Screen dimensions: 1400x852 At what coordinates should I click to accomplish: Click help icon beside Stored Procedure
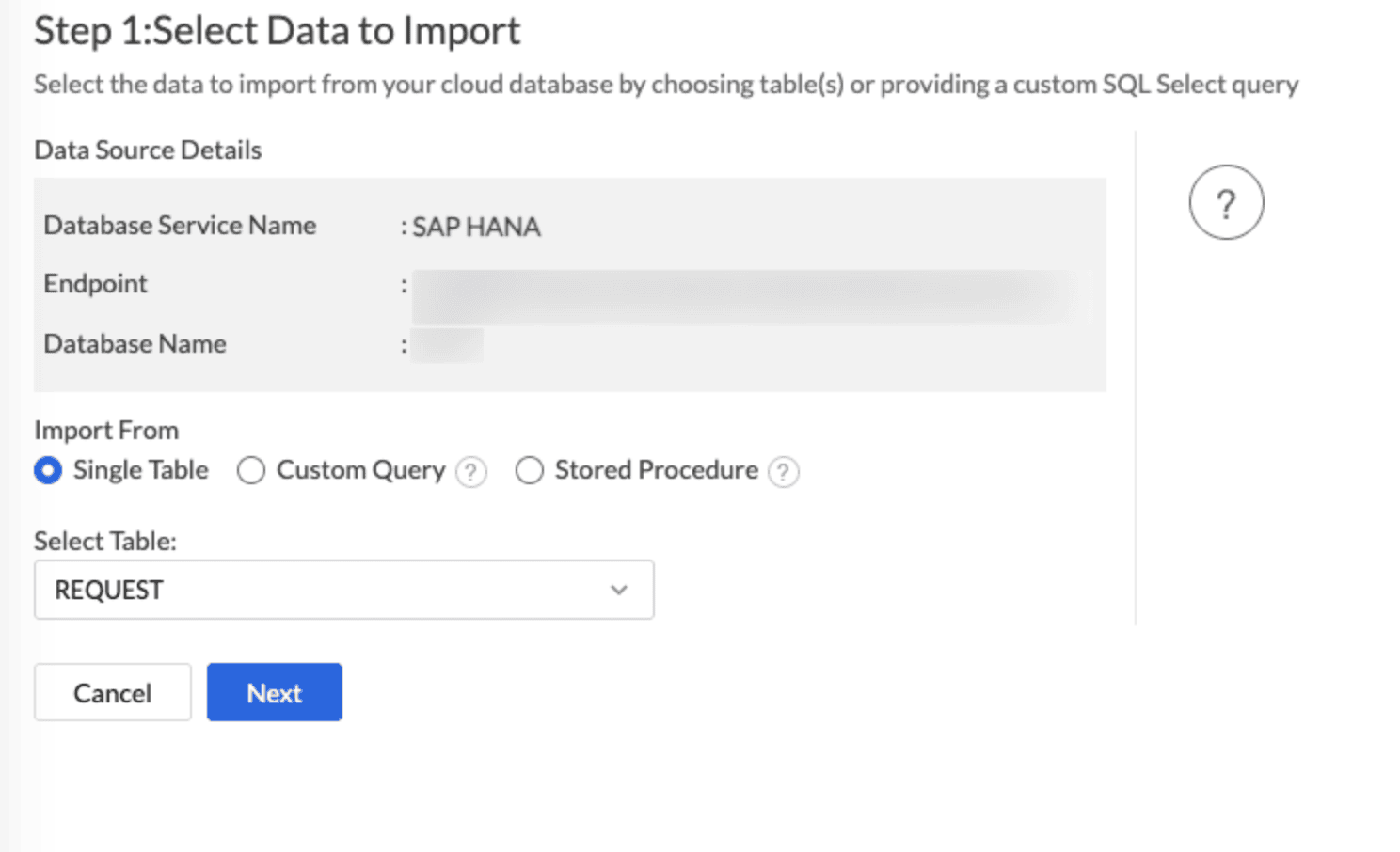pos(784,471)
